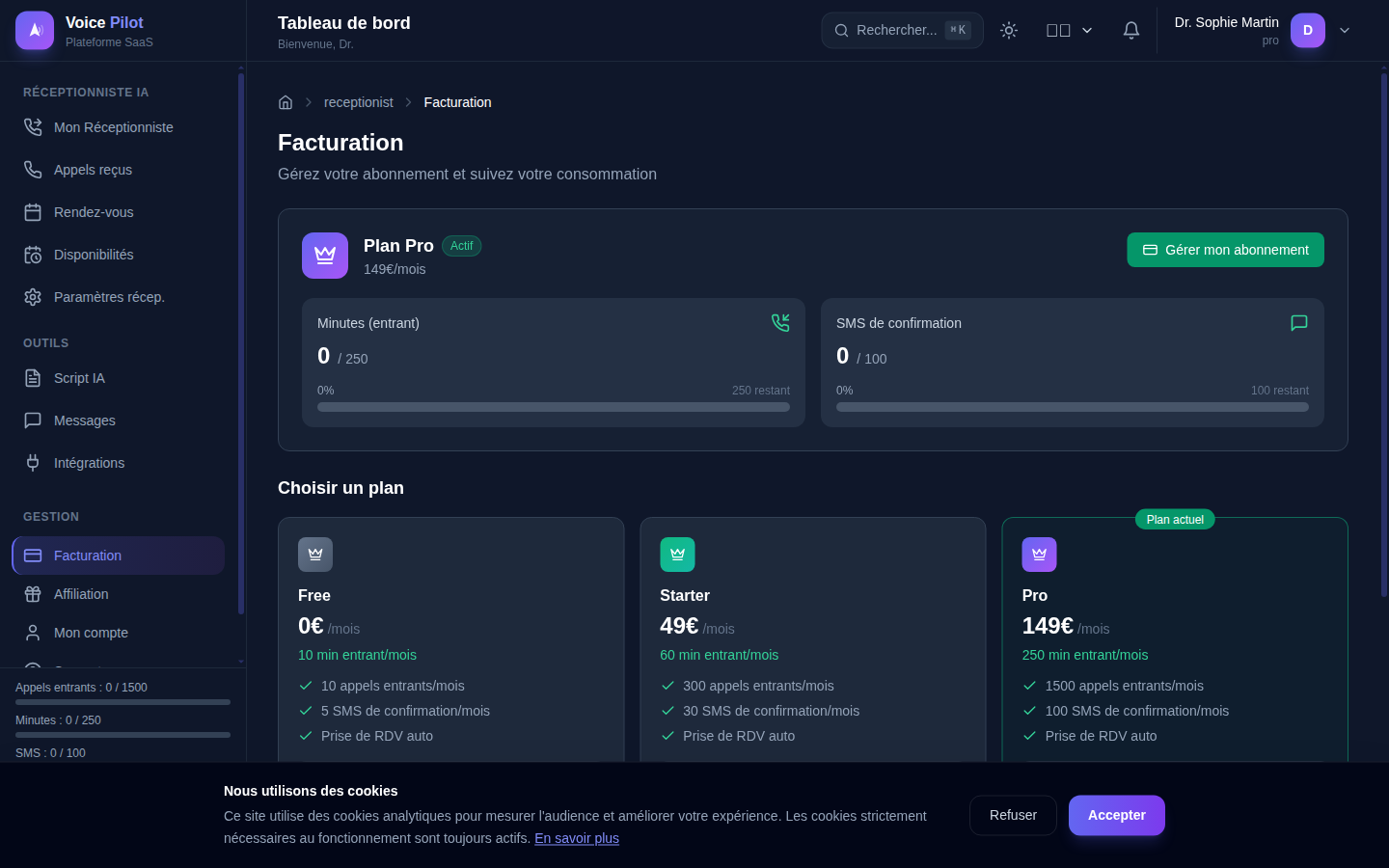The image size is (1389, 868).
Task: Click the Voice Pilot logo icon
Action: point(35,30)
